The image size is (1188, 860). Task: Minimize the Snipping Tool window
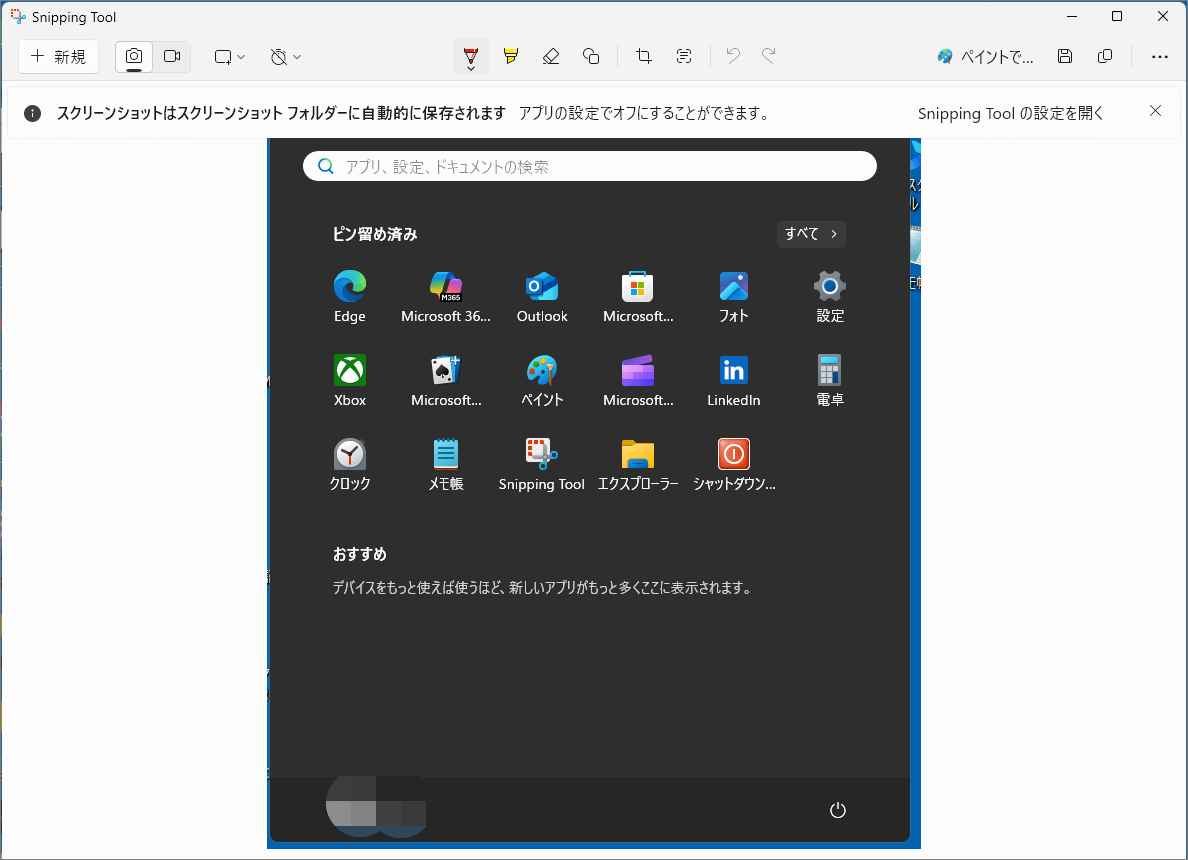(1072, 17)
